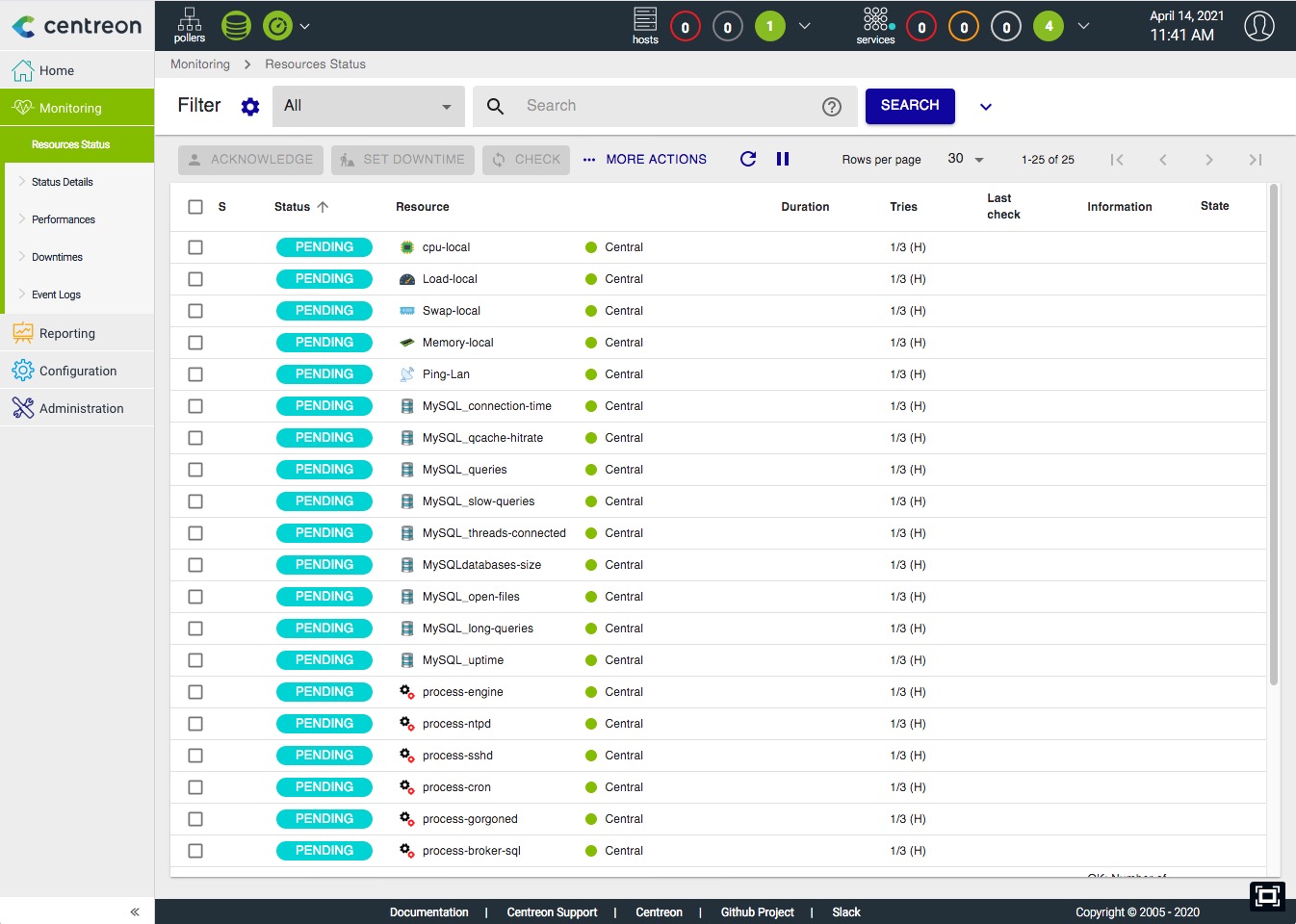Open the filter settings gear icon

[250, 107]
